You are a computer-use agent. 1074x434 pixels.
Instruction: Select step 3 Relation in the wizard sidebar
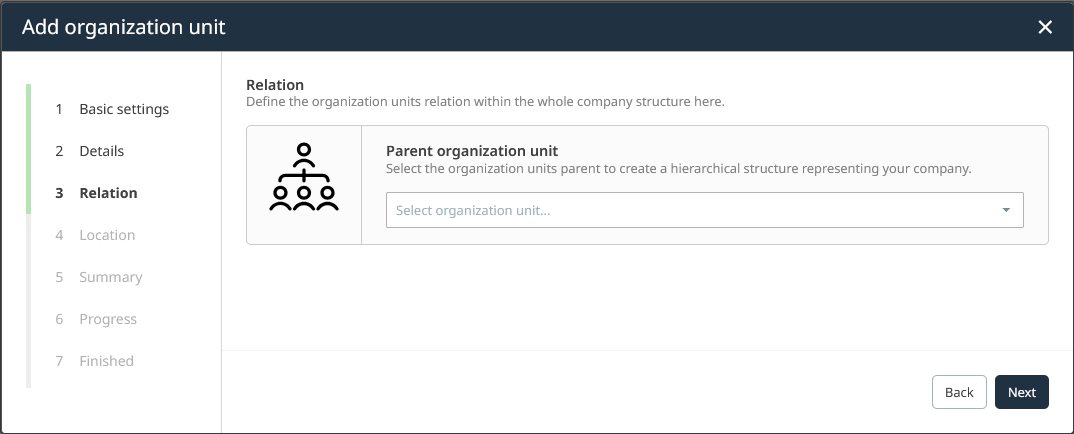(108, 193)
